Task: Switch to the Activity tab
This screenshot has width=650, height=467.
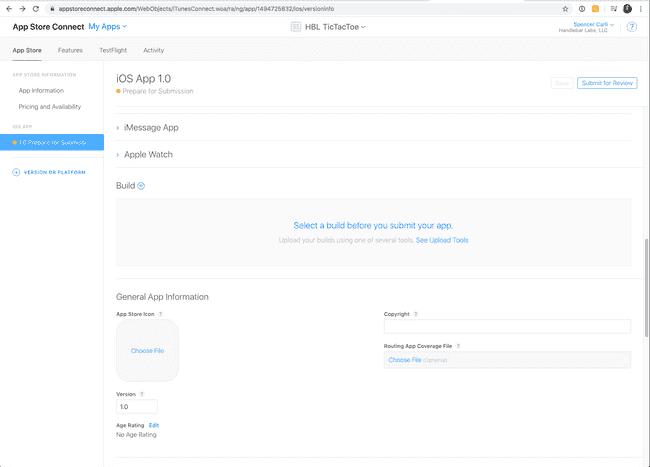Action: 154,50
